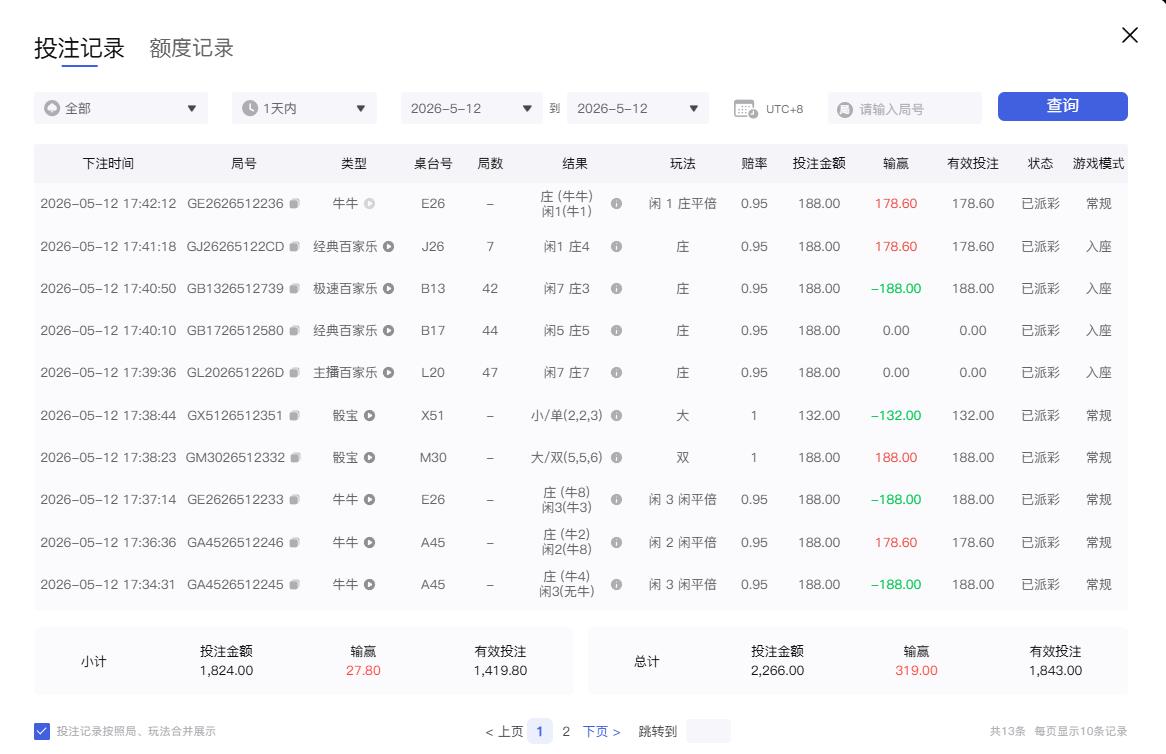Uncheck 投注记录按照局、玩法合并展示 checkbox
The width and height of the screenshot is (1166, 754).
click(x=42, y=731)
